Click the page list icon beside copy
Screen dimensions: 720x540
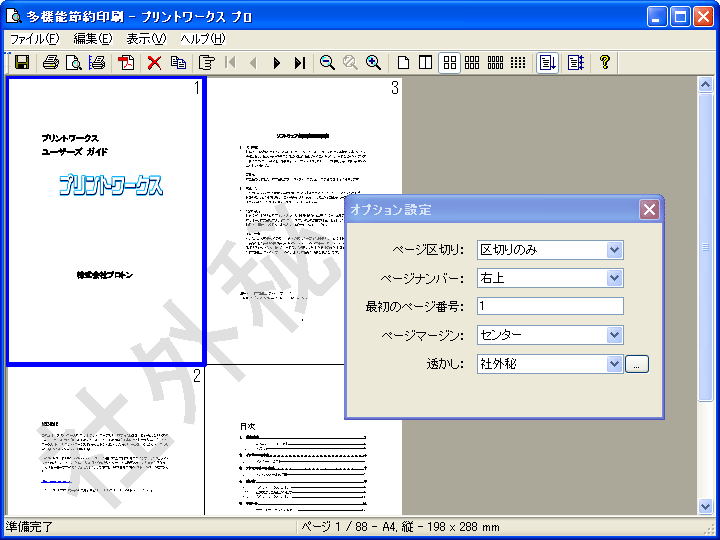(x=207, y=62)
